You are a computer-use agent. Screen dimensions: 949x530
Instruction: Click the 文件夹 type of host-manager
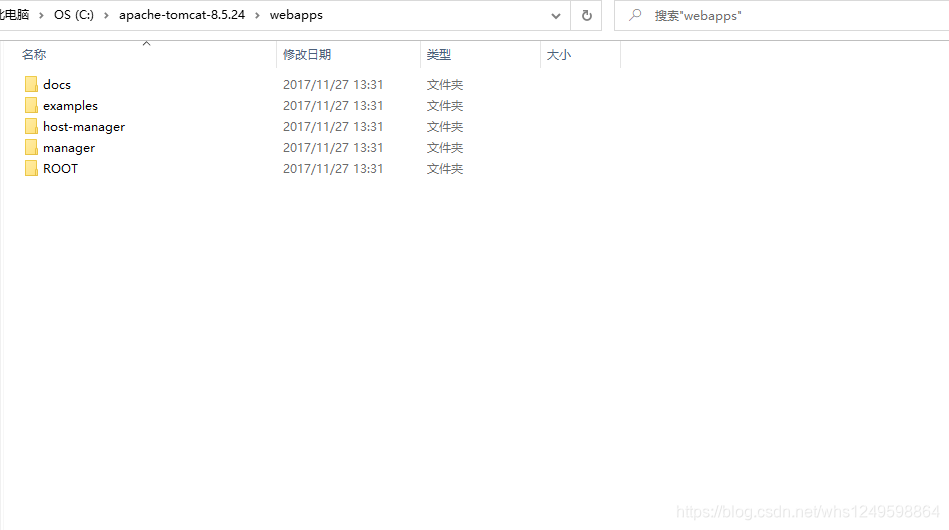pyautogui.click(x=445, y=127)
